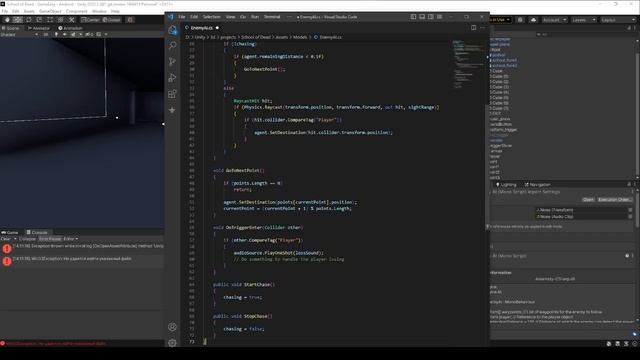Customize layout icon in VS Code title bar

[440, 17]
